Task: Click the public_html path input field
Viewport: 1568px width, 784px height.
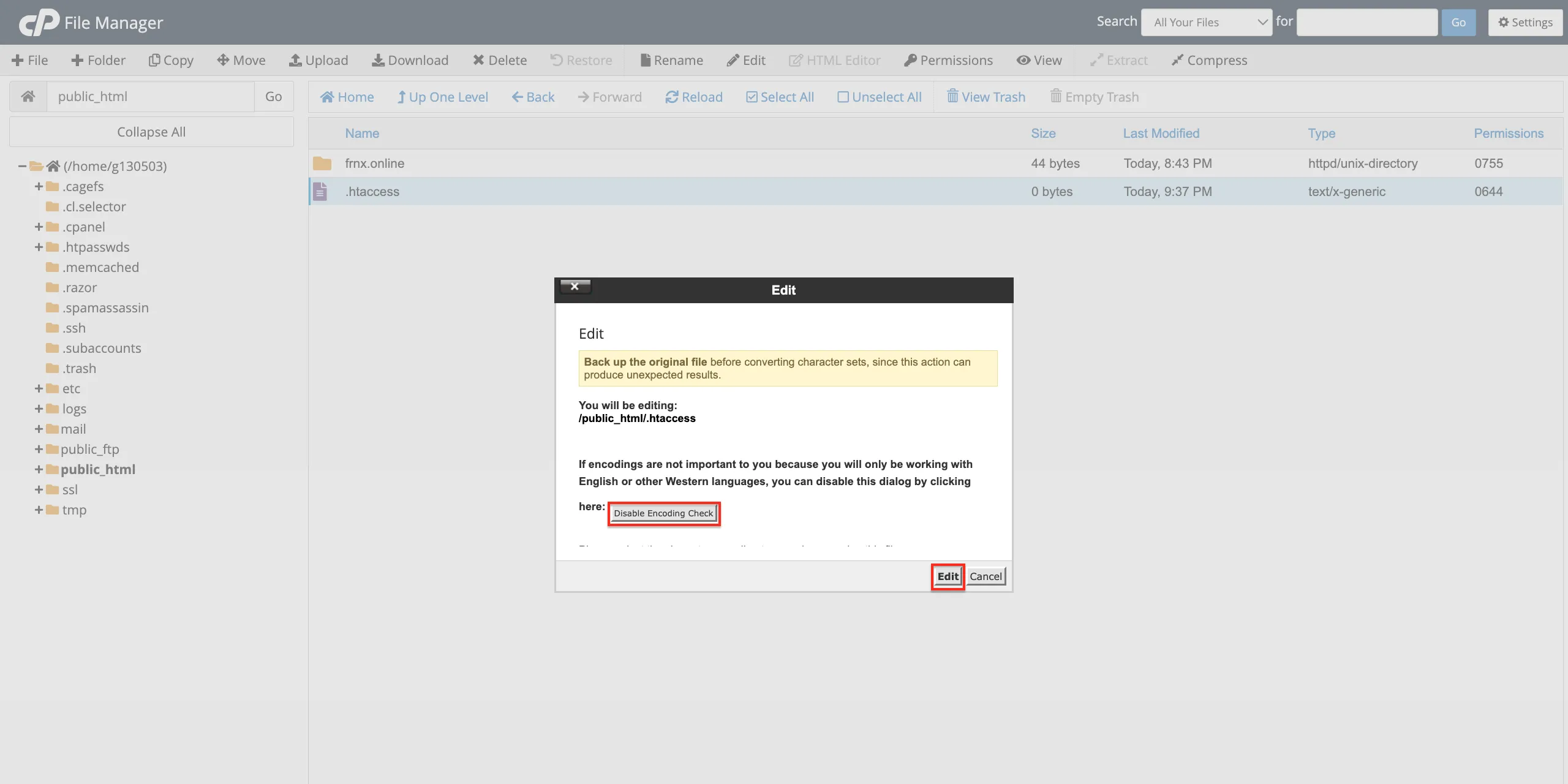Action: (x=151, y=96)
